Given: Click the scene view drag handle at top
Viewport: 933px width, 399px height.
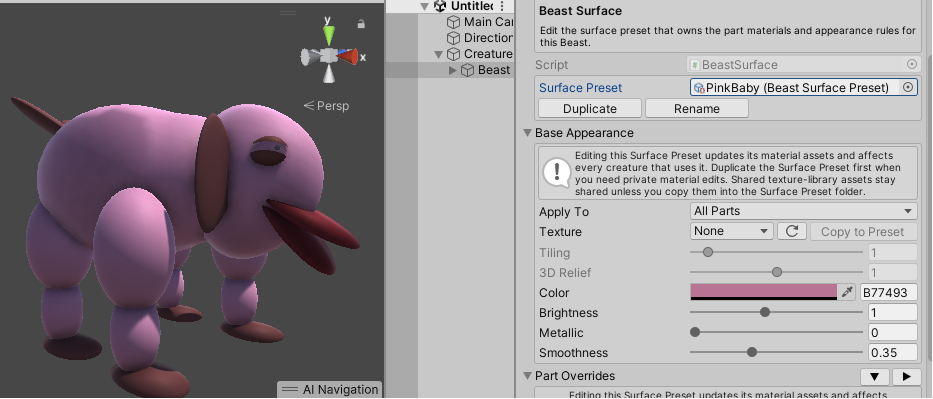Looking at the screenshot, I should [288, 12].
